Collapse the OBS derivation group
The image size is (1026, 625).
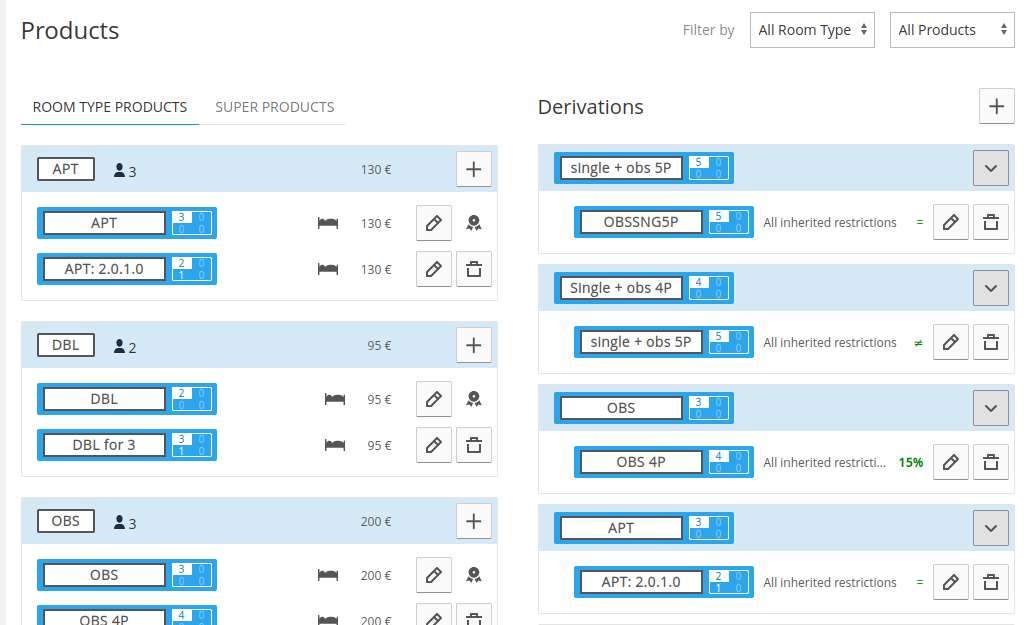pyautogui.click(x=991, y=408)
